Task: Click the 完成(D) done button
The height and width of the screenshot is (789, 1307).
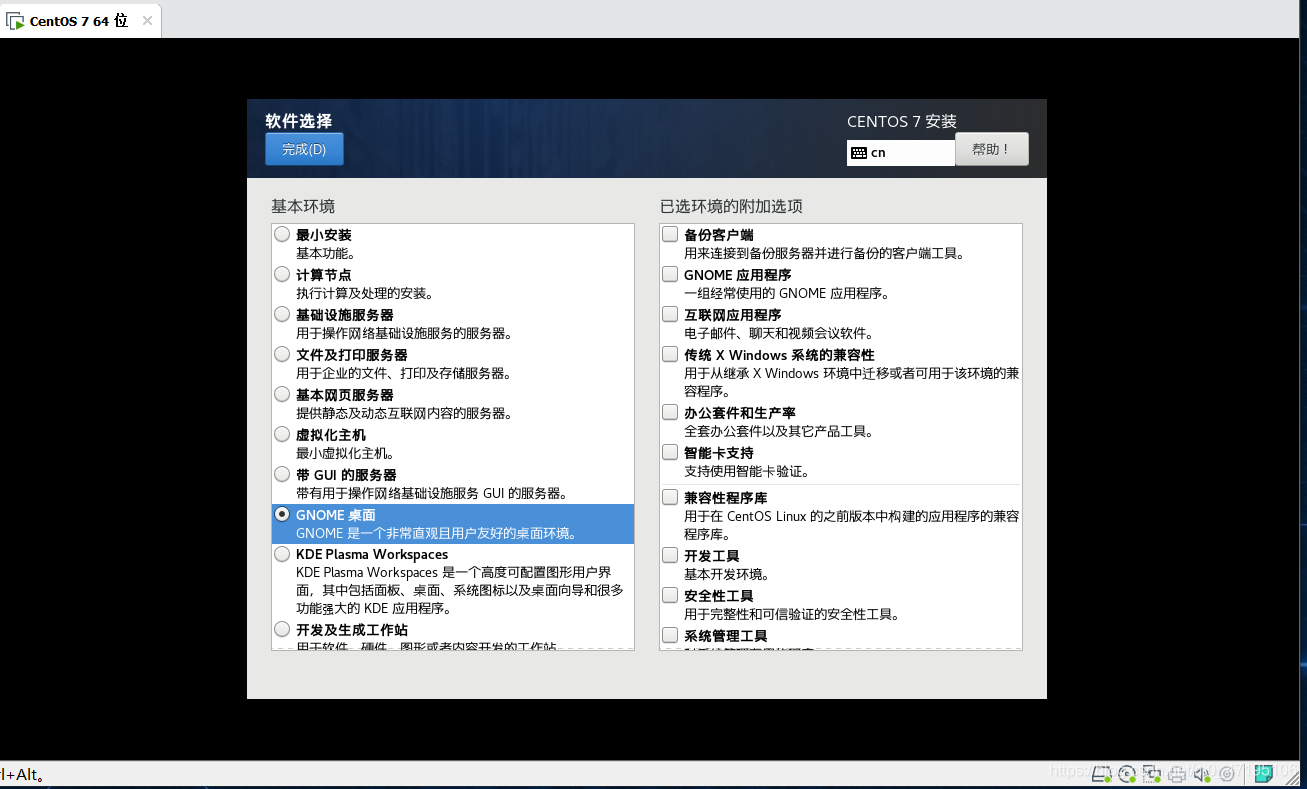Action: point(304,149)
